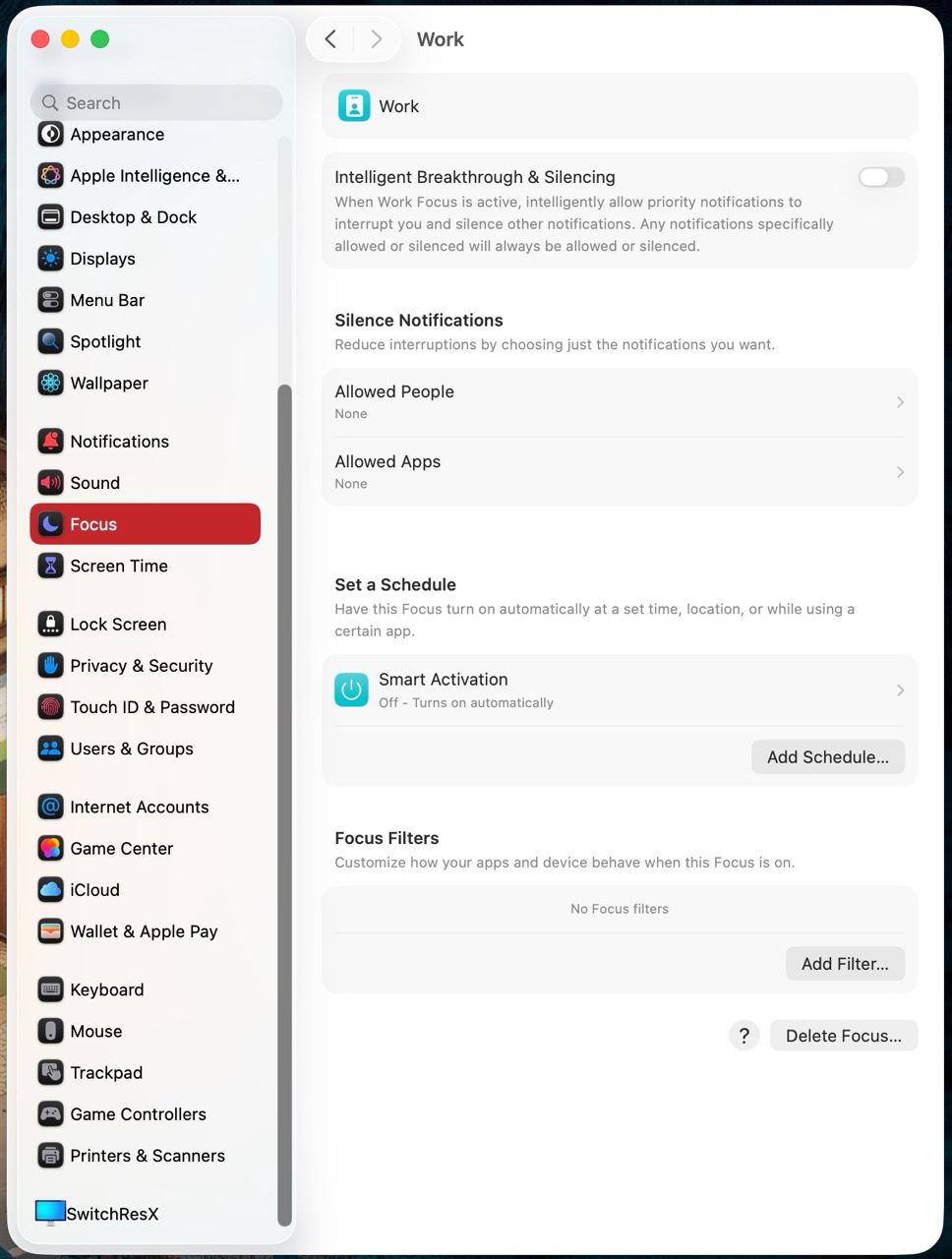Open help with the question mark button
The width and height of the screenshot is (952, 1259).
pyautogui.click(x=744, y=1036)
